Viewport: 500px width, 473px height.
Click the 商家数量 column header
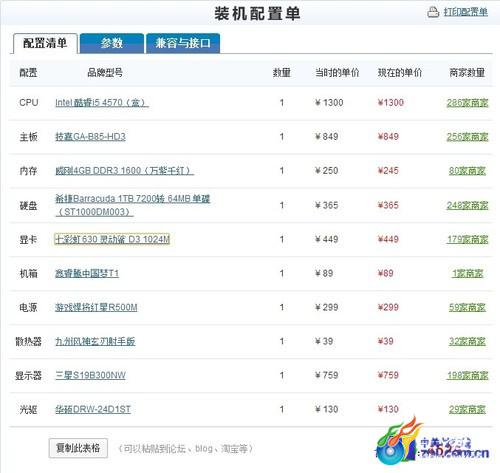click(467, 72)
